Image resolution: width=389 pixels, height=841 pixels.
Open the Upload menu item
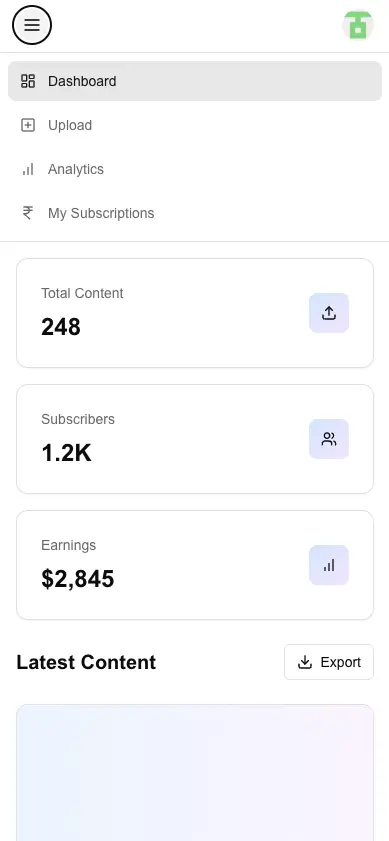click(195, 125)
